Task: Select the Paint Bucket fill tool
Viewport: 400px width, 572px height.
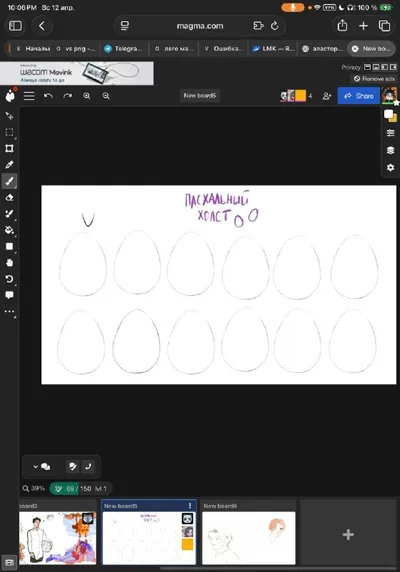Action: pos(9,230)
